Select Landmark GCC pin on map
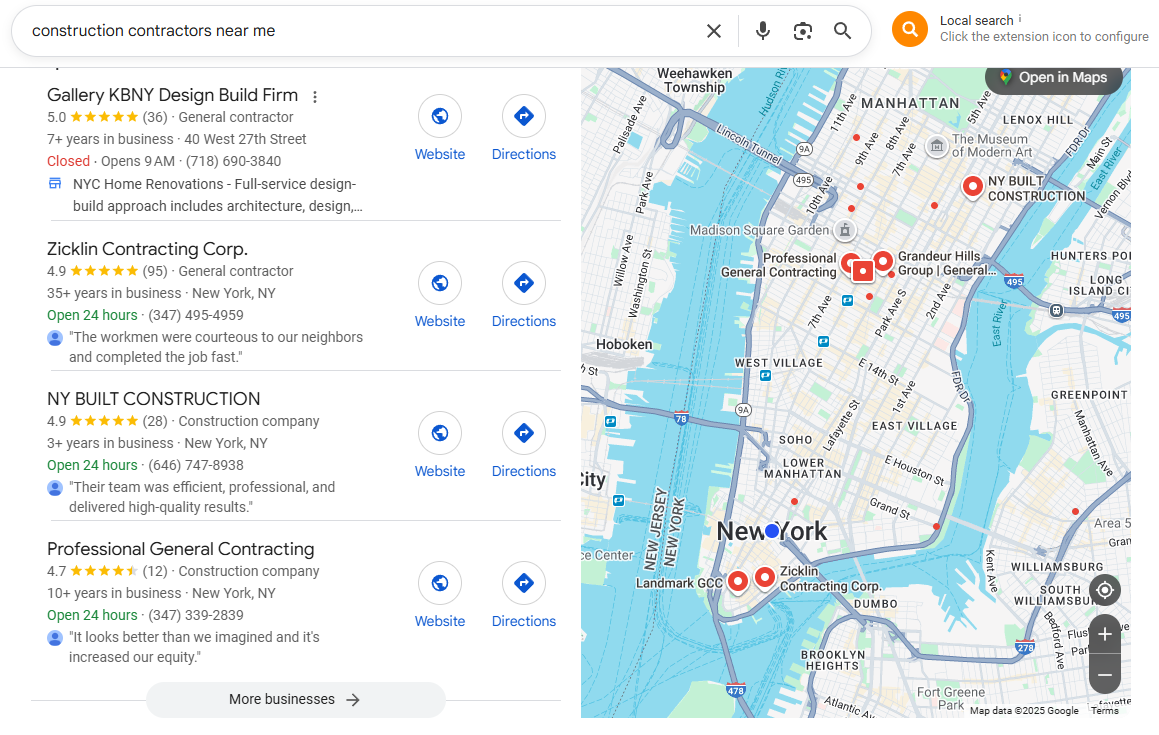1159x735 pixels. 737,580
